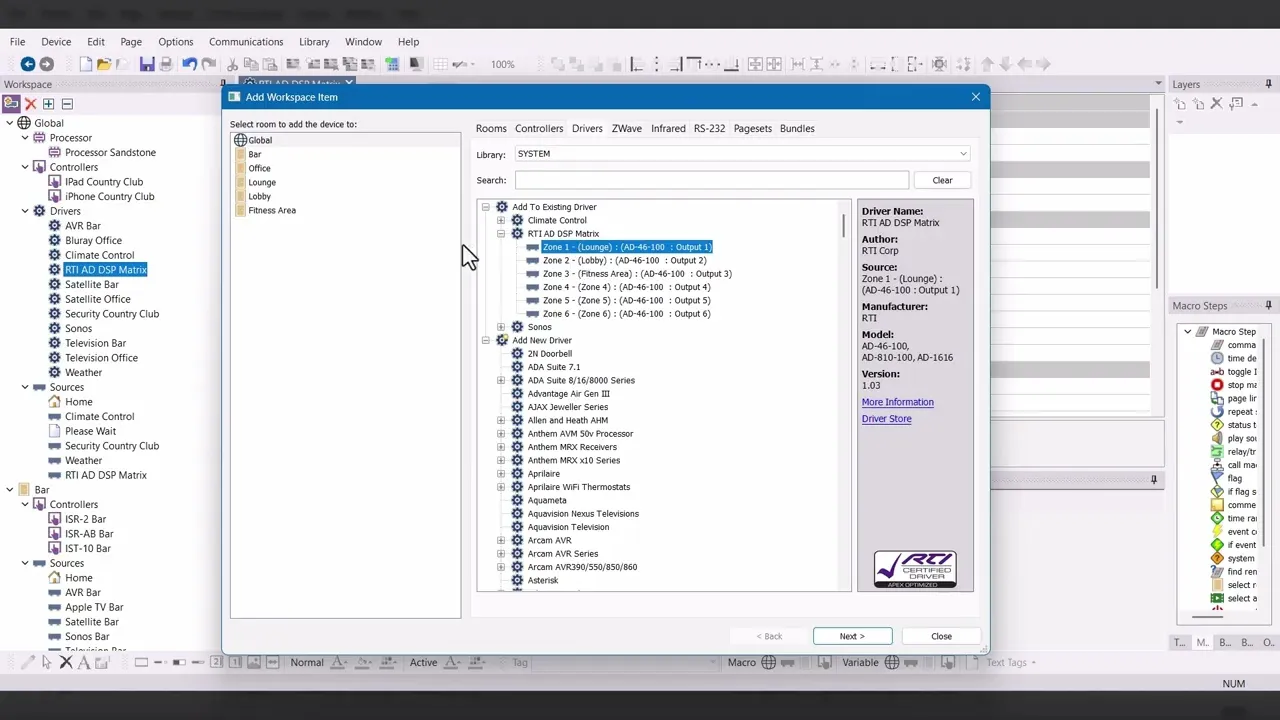Image resolution: width=1280 pixels, height=720 pixels.
Task: Click the globe icon next to Macro
Action: [x=768, y=662]
